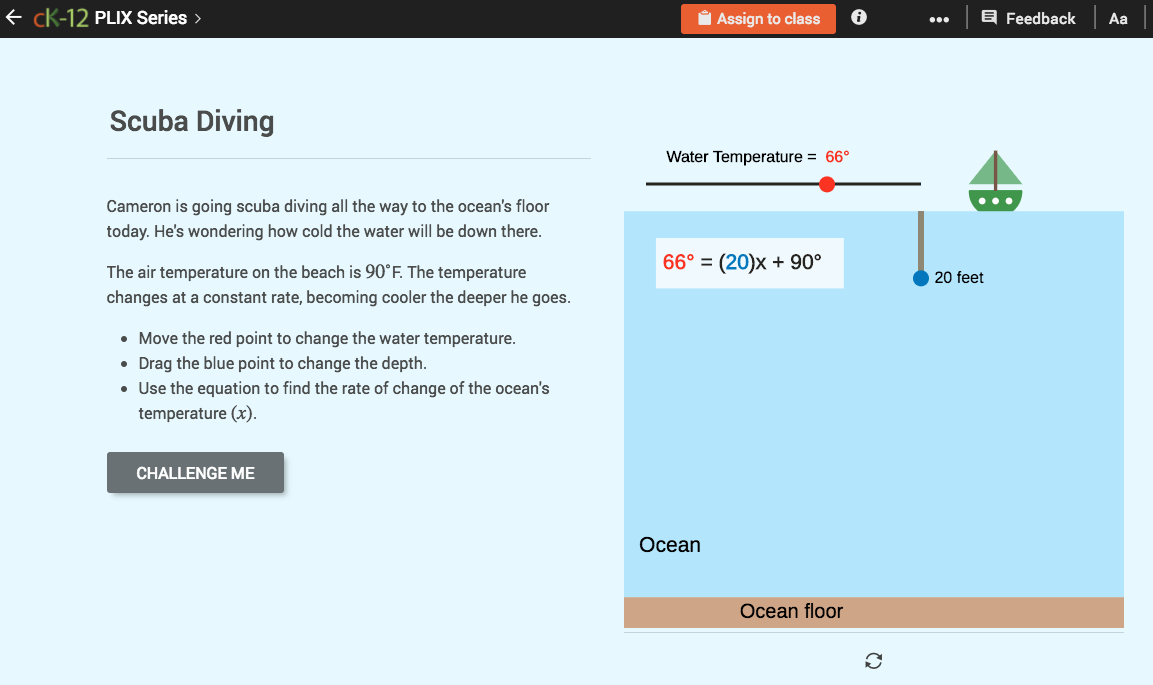Select the Water Temperature = 66° label
1153x685 pixels.
coord(755,157)
